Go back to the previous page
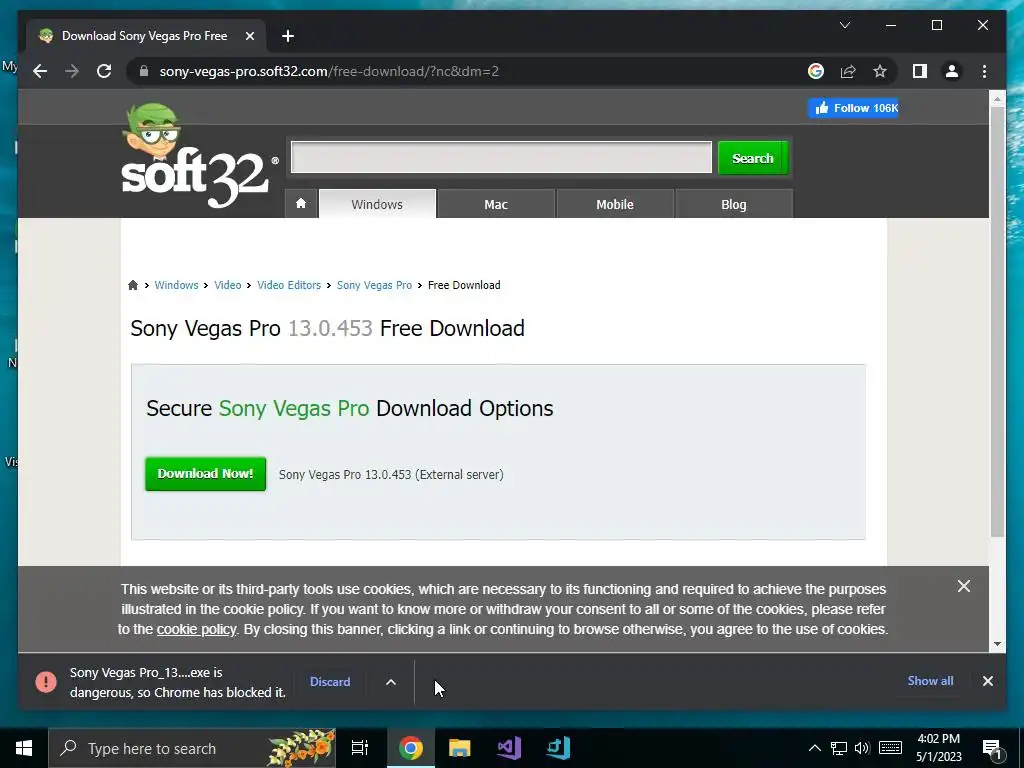Screen dimensions: 1024x768 point(40,71)
